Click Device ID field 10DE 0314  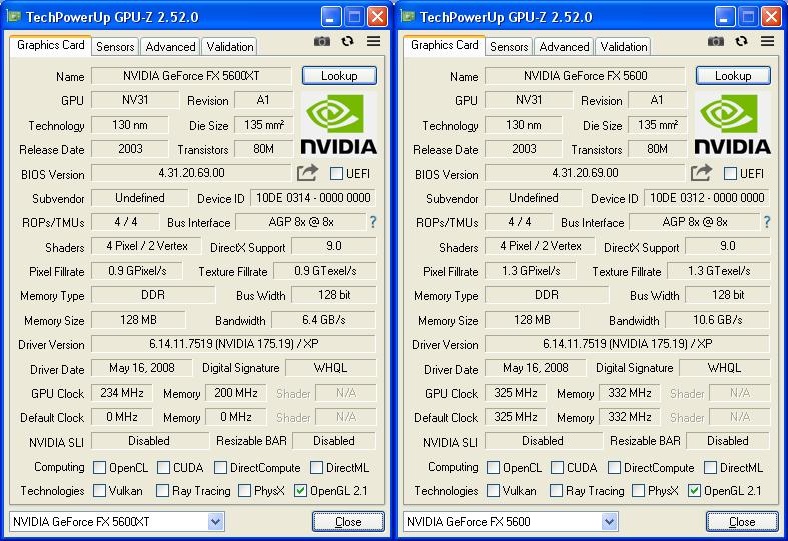[313, 197]
